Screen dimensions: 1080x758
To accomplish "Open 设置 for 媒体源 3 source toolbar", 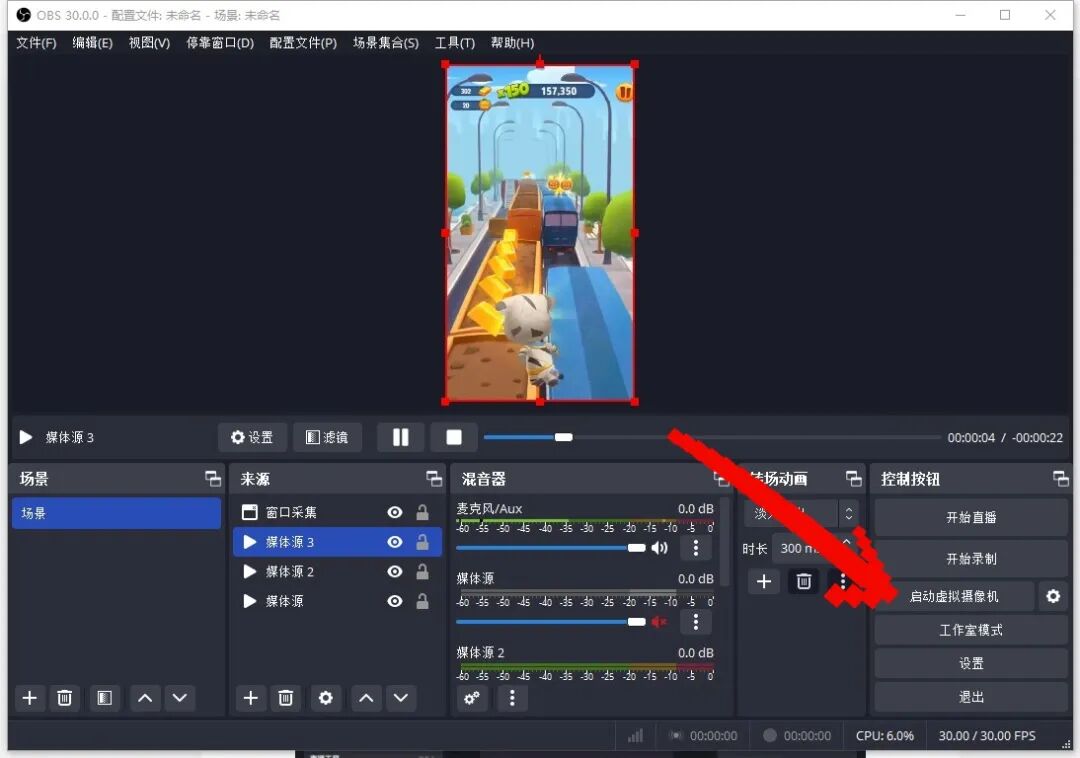I will (252, 437).
